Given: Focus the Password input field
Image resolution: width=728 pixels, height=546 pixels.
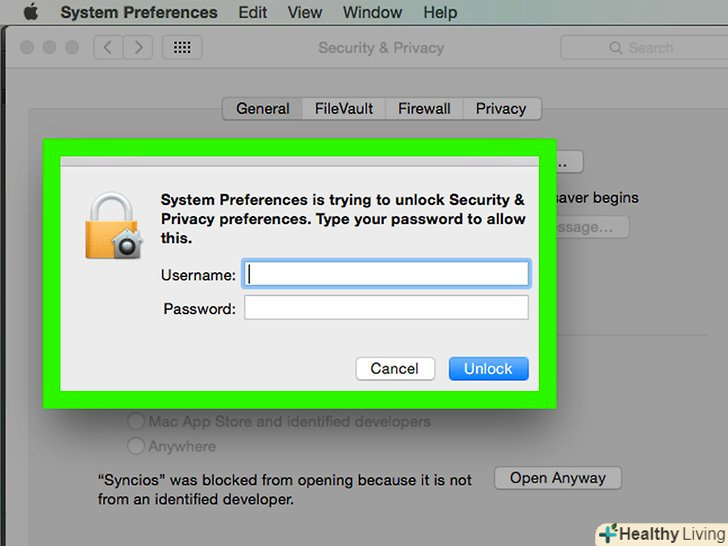Looking at the screenshot, I should 386,308.
